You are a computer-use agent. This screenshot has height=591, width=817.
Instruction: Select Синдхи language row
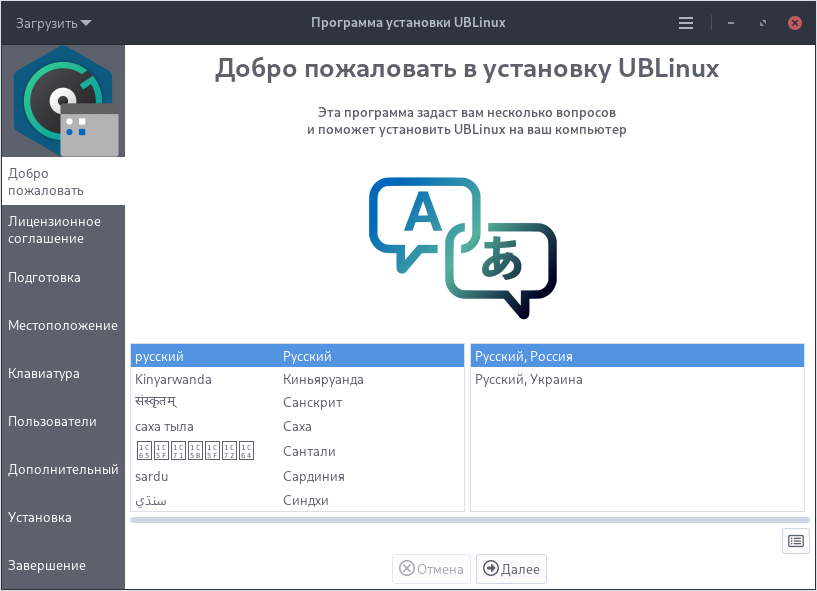coord(297,500)
